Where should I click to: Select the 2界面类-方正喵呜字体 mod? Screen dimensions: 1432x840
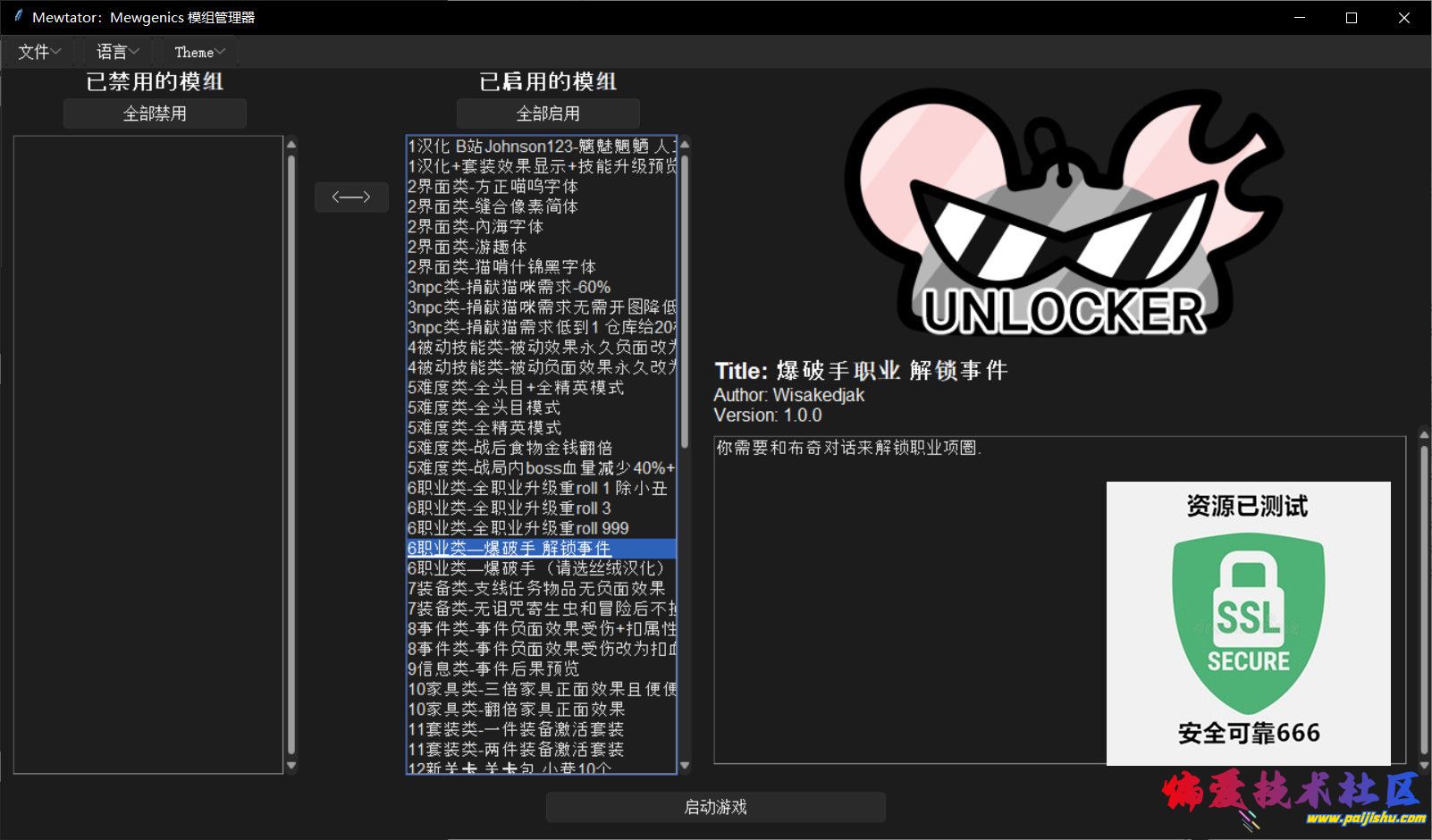point(493,187)
